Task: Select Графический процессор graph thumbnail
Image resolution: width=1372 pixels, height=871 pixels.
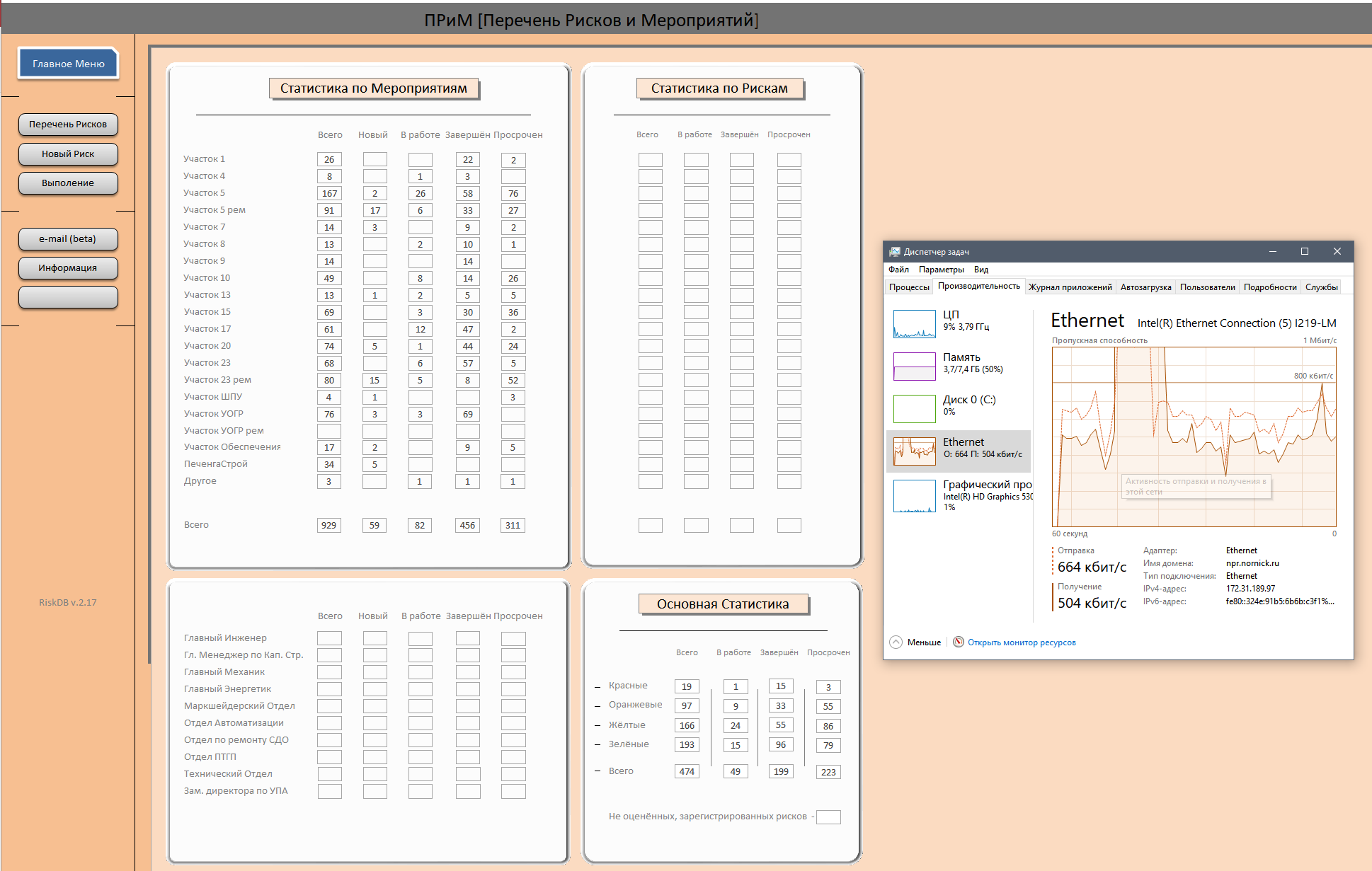Action: pos(914,495)
